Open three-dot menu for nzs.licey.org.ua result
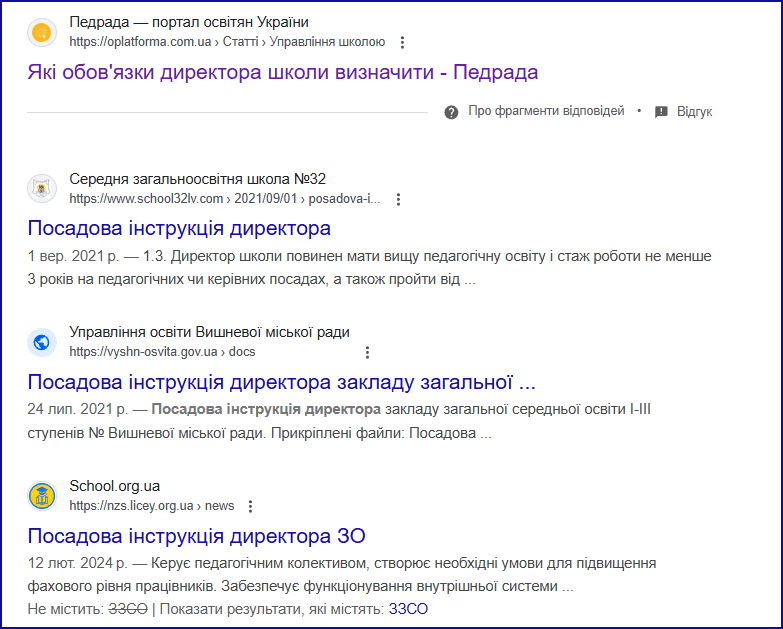 coord(251,506)
